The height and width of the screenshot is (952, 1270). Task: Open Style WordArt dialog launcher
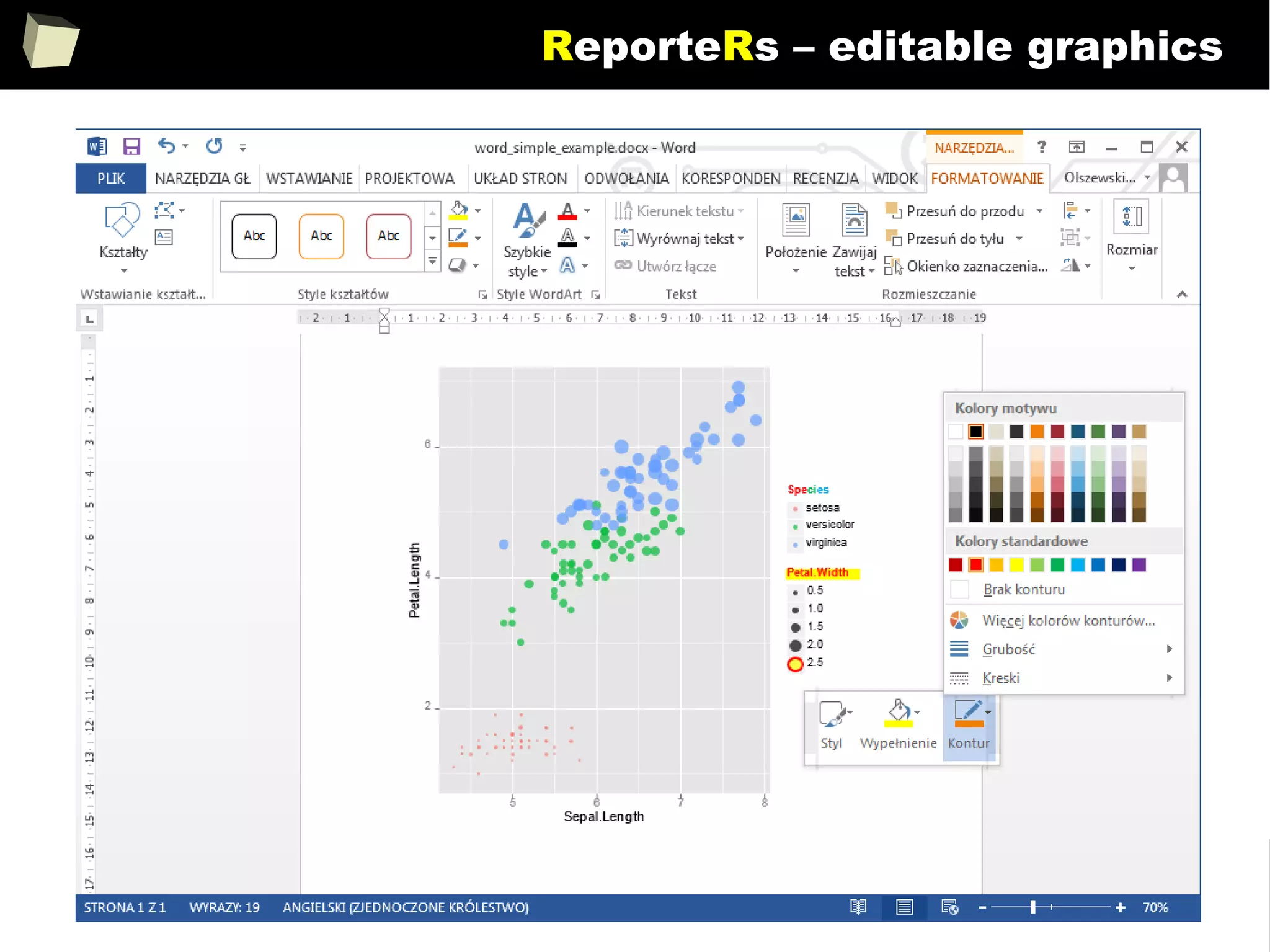point(595,295)
